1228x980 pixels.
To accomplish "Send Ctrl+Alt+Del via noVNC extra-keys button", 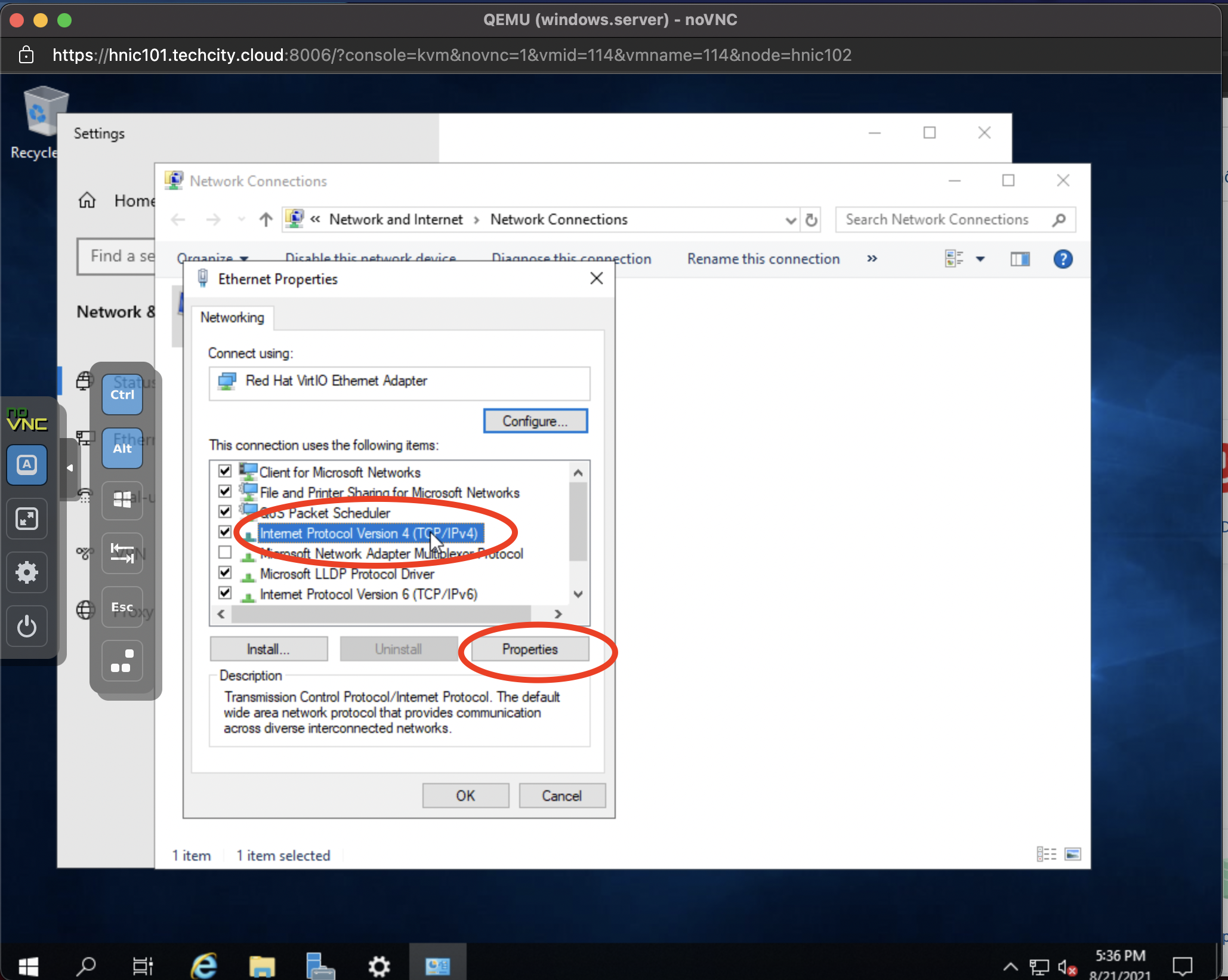I will click(x=122, y=661).
